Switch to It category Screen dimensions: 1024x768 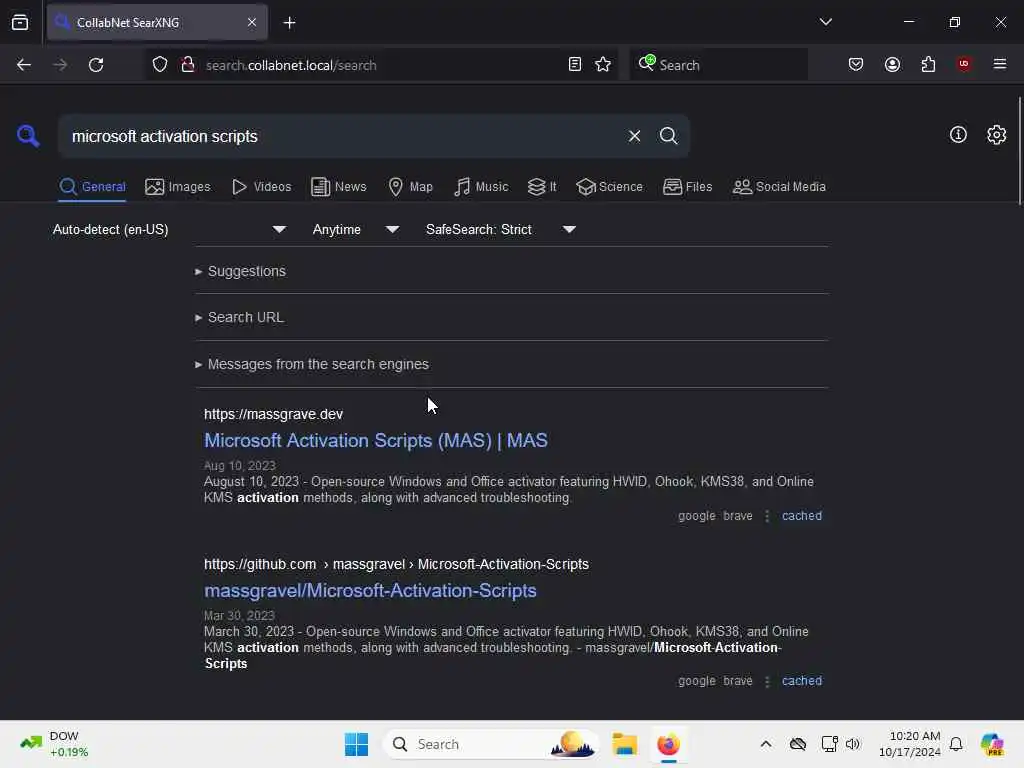(x=541, y=187)
